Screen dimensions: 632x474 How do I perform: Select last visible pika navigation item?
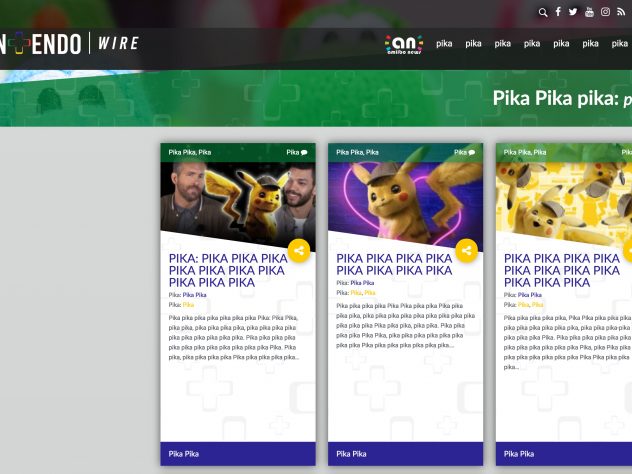620,44
